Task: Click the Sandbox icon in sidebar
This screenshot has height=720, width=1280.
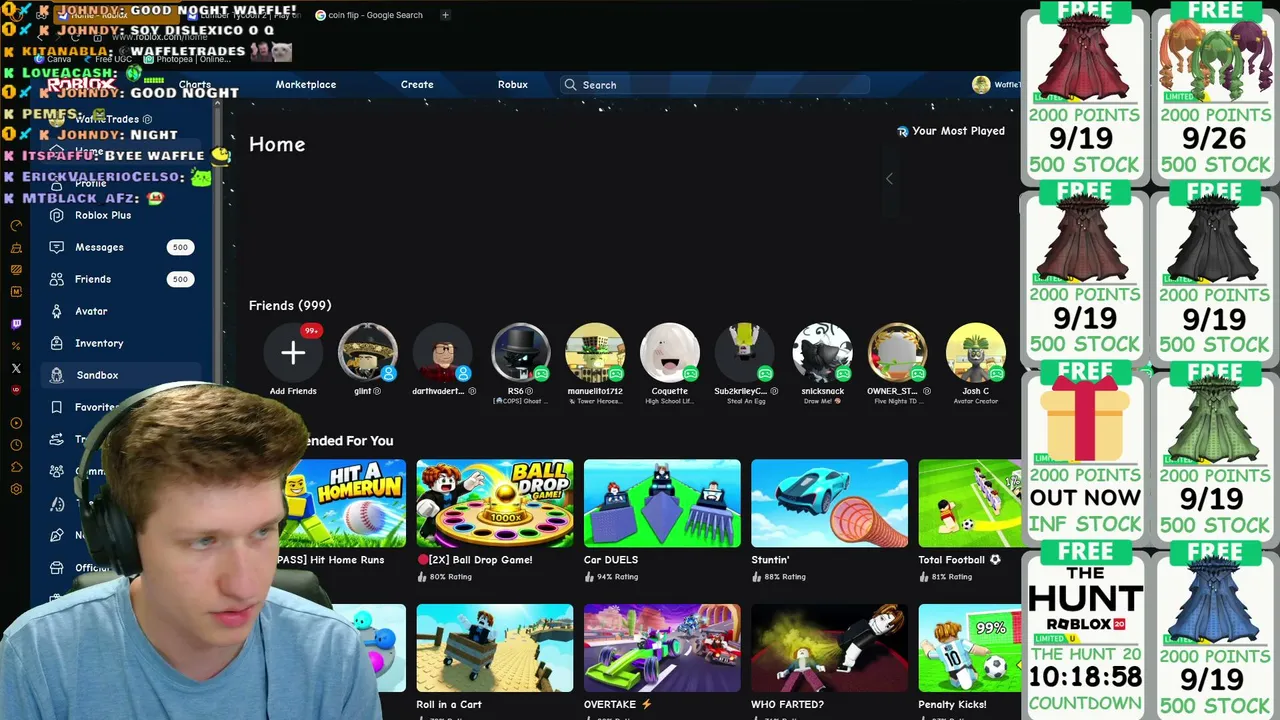Action: 57,375
